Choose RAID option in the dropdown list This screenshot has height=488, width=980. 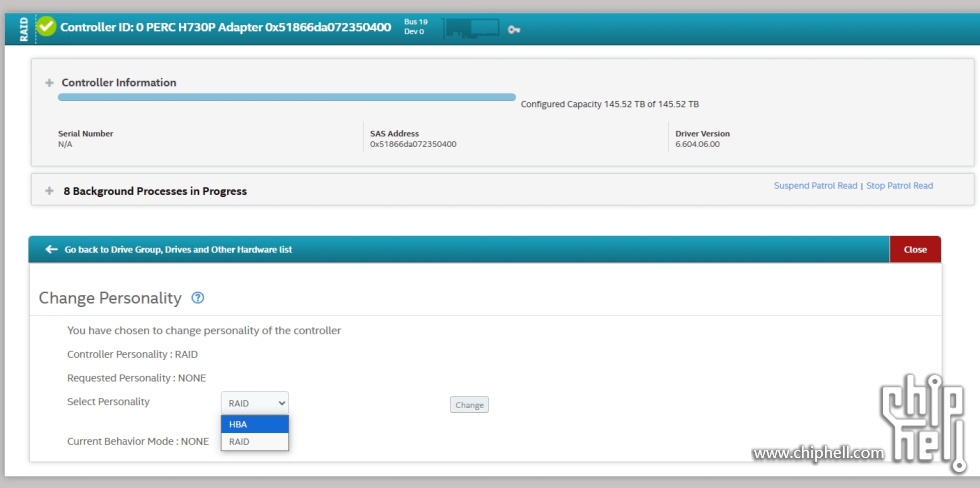(255, 442)
